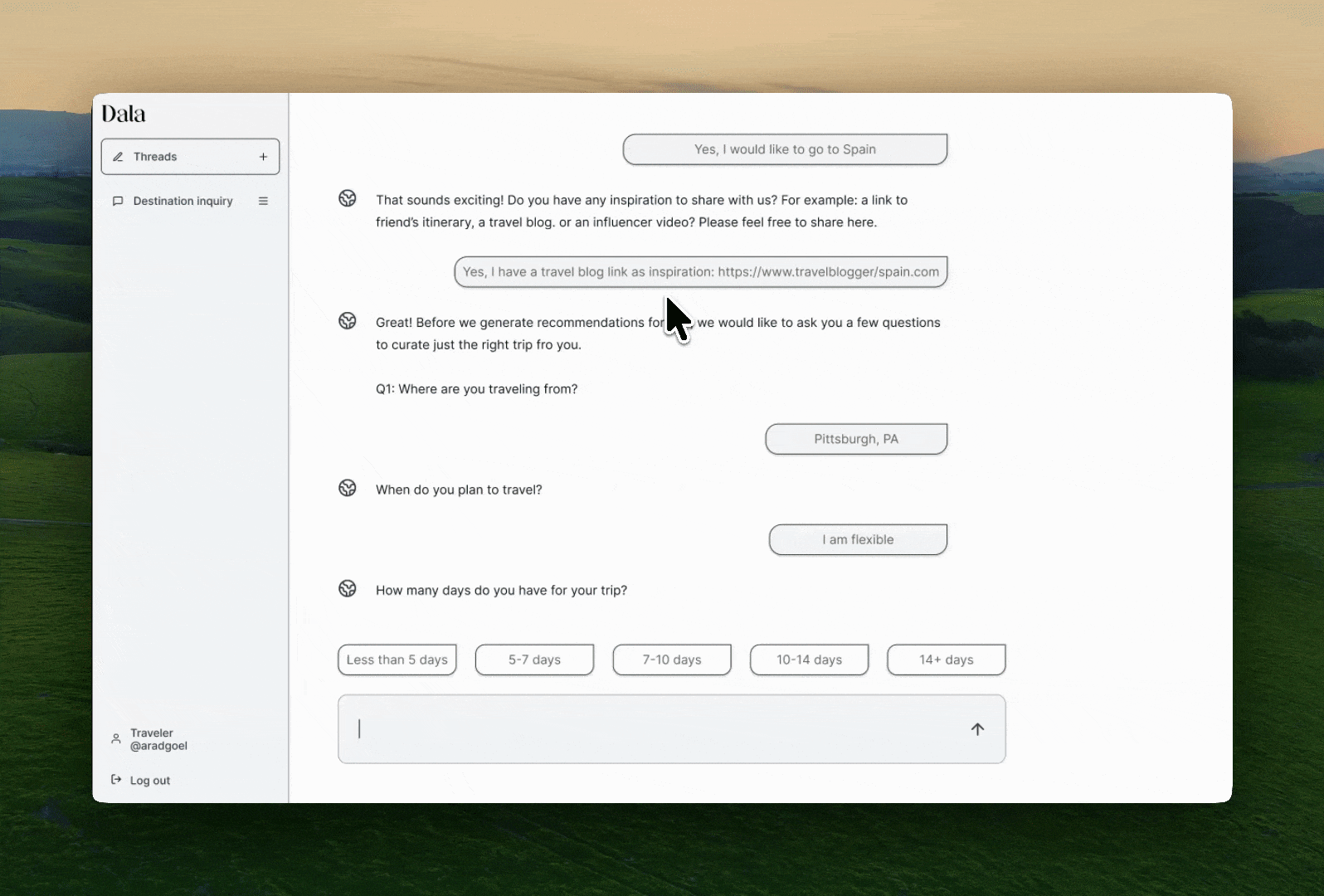The image size is (1324, 896).
Task: Click the Log out link
Action: coord(150,781)
